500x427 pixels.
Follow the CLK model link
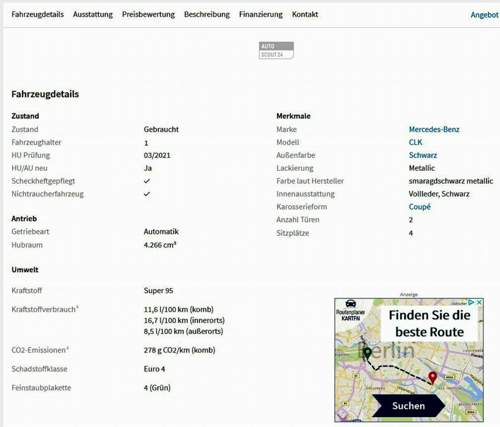click(415, 142)
